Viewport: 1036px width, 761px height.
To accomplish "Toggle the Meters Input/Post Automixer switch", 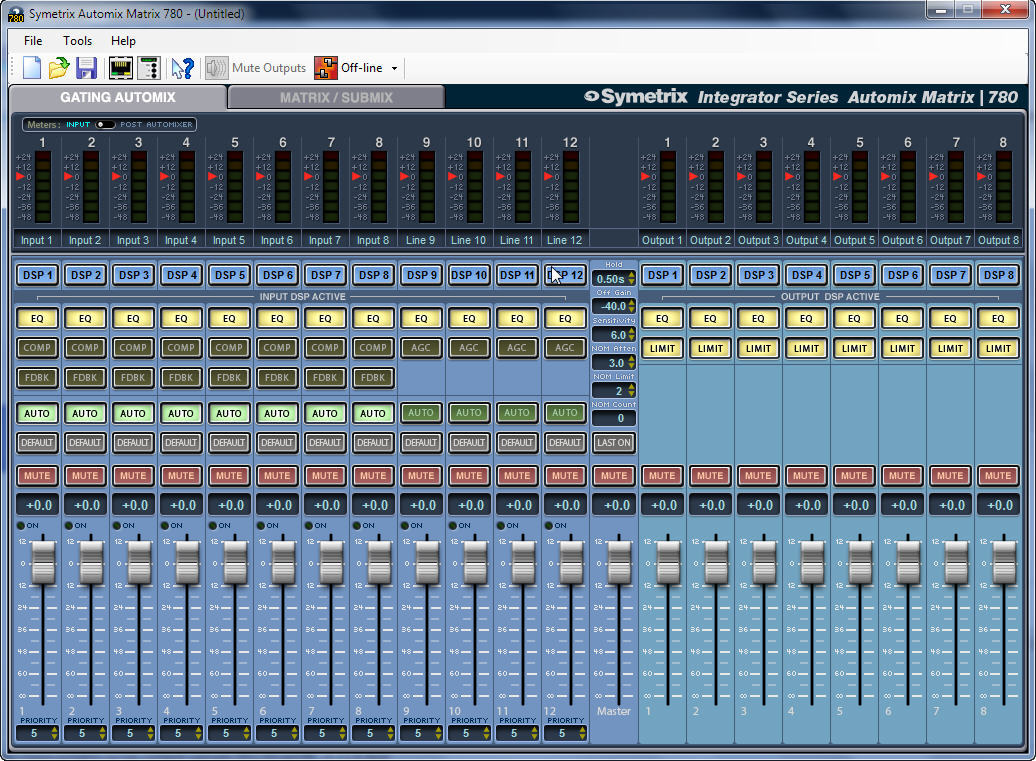I will 104,124.
